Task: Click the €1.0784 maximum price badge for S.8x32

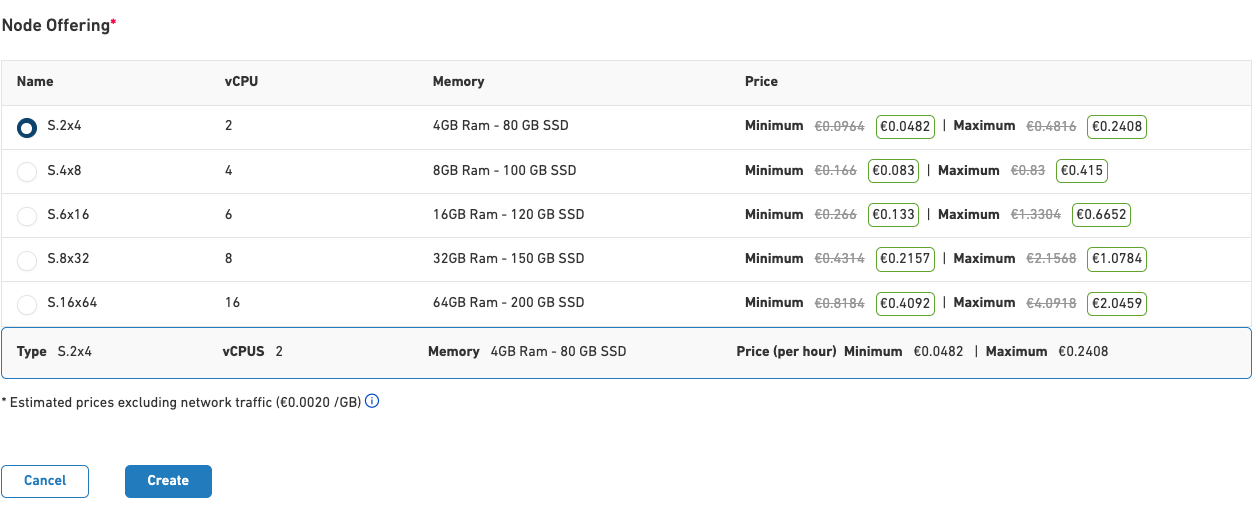Action: point(1116,259)
